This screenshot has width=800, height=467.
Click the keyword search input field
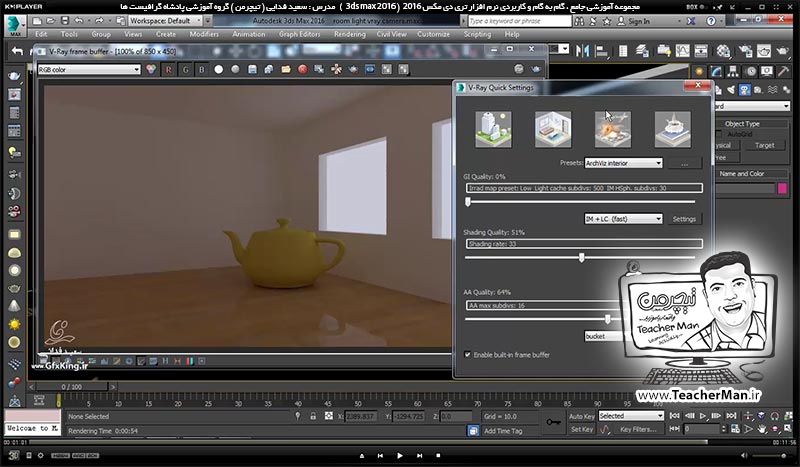pyautogui.click(x=519, y=21)
